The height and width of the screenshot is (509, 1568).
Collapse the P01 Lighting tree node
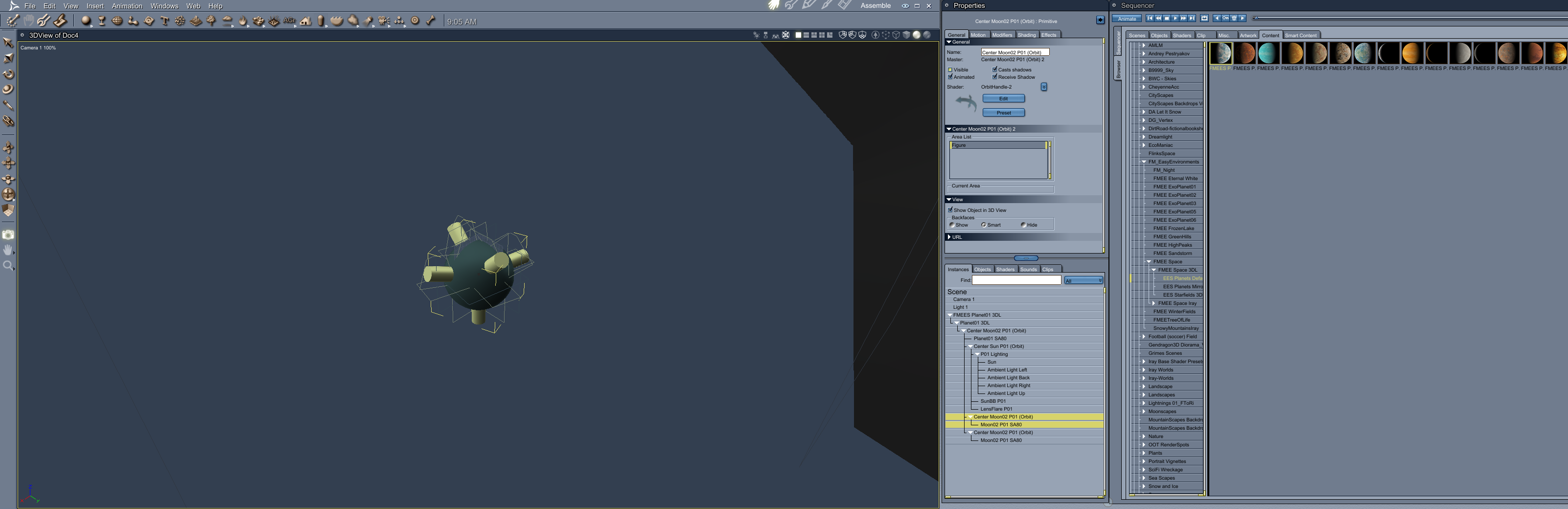pos(978,354)
